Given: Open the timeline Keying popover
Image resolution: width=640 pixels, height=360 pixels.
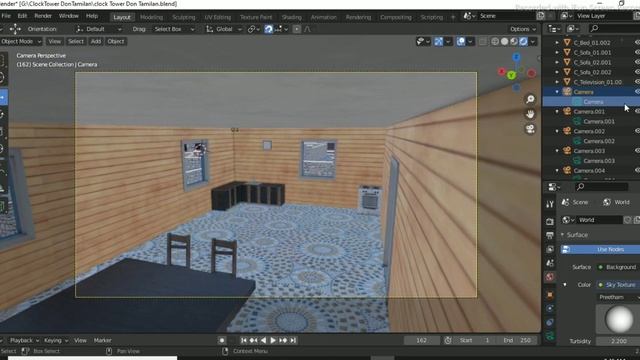Looking at the screenshot, I should click(x=56, y=340).
